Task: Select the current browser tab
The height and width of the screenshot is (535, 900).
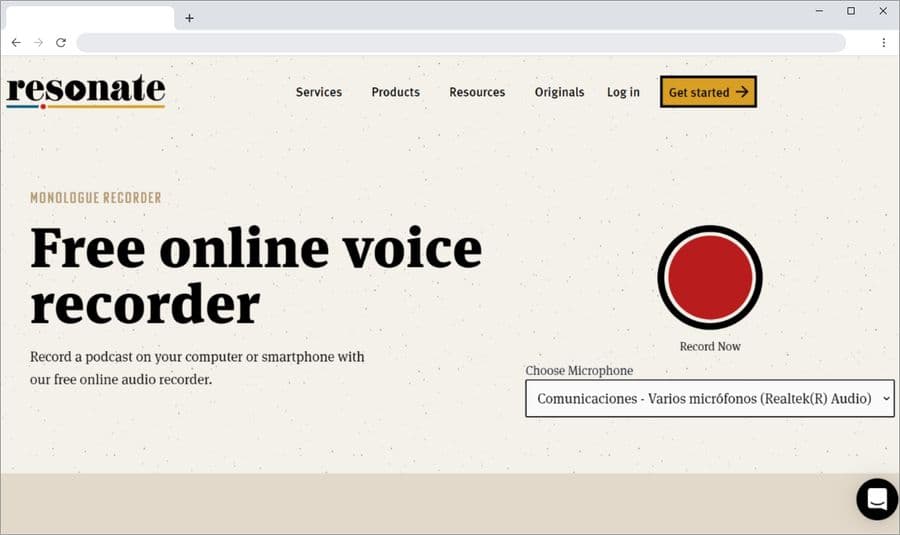Action: tap(90, 18)
